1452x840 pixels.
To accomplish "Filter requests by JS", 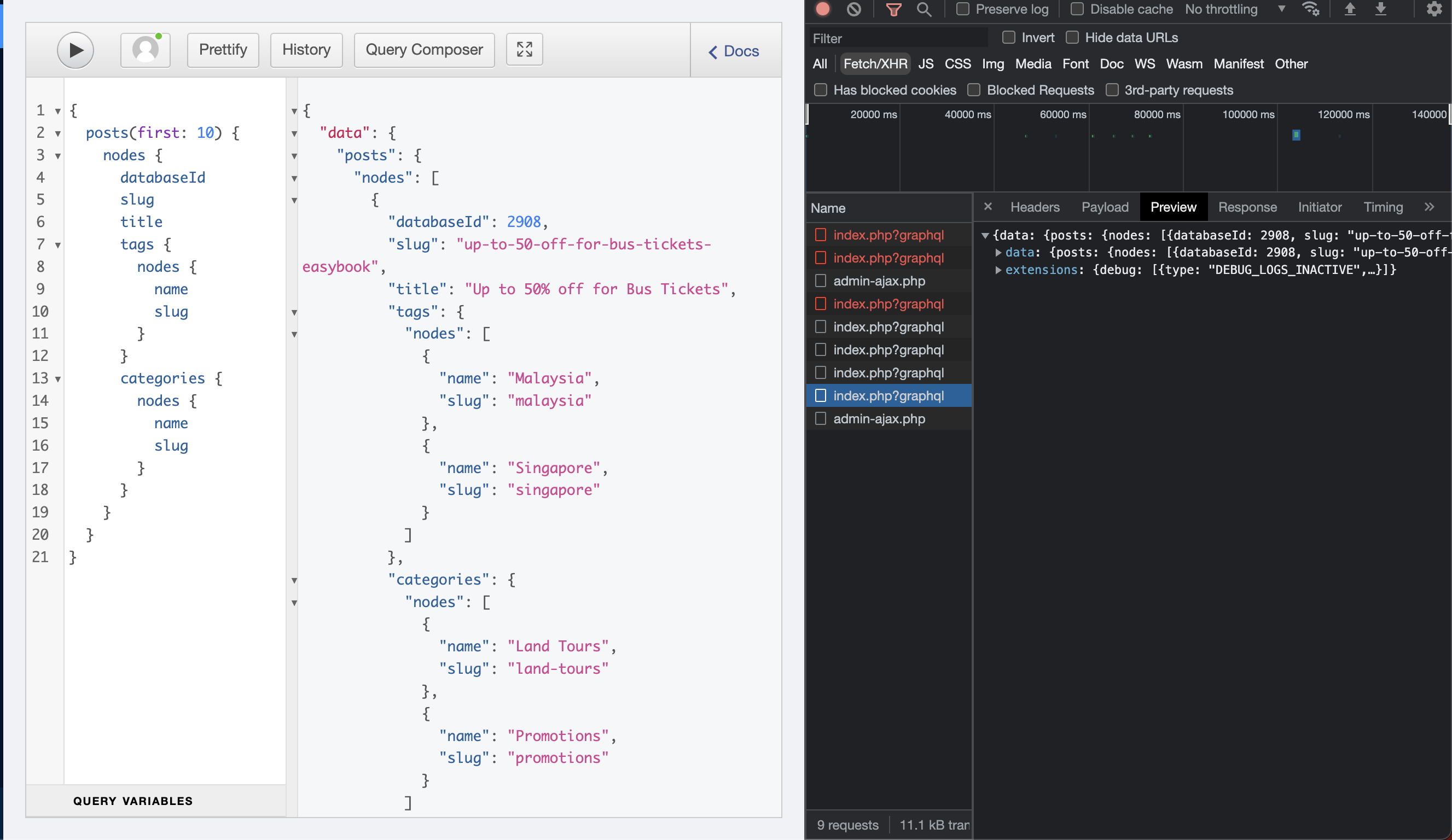I will tap(925, 64).
